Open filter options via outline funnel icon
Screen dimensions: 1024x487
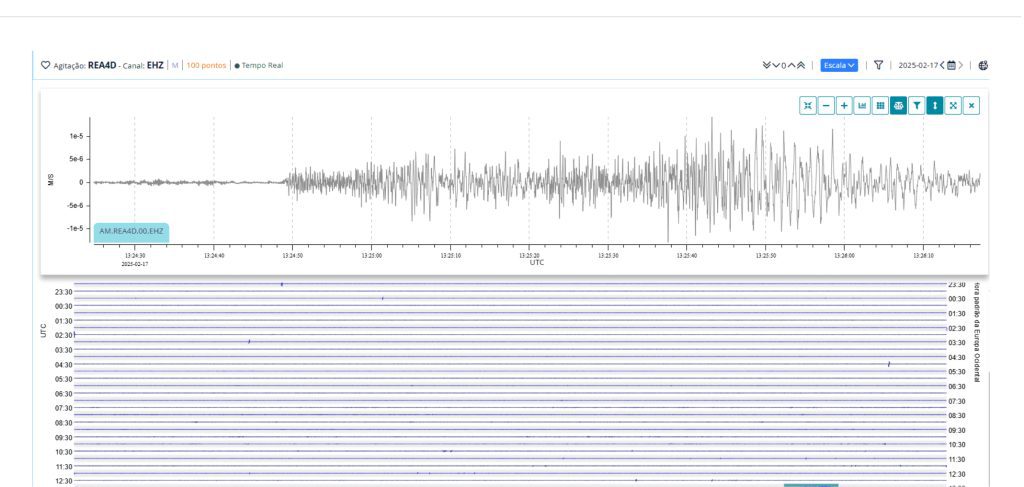[878, 65]
